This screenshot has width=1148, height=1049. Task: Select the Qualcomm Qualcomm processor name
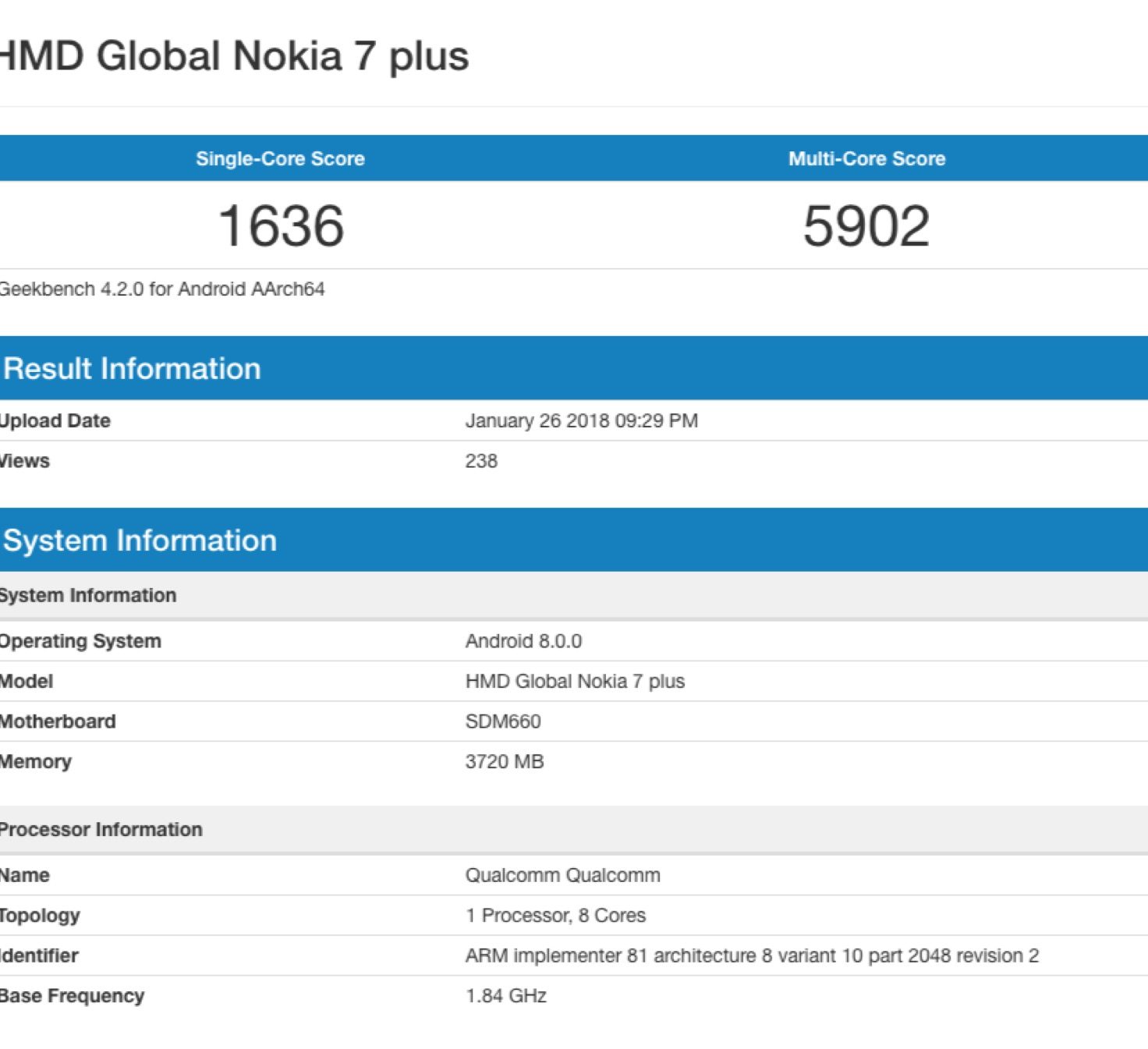[562, 875]
